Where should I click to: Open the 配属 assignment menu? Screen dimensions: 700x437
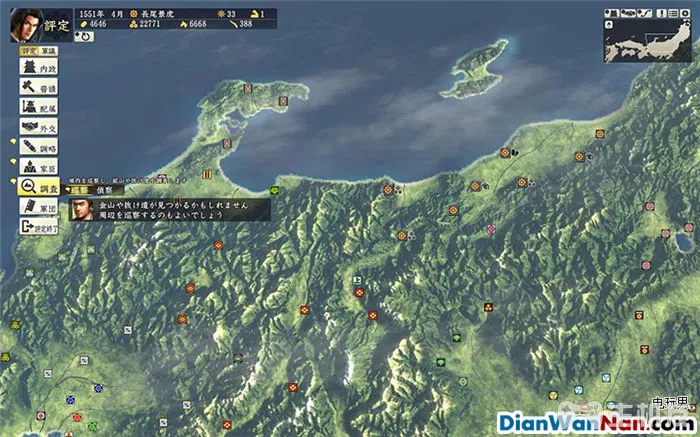pyautogui.click(x=38, y=107)
